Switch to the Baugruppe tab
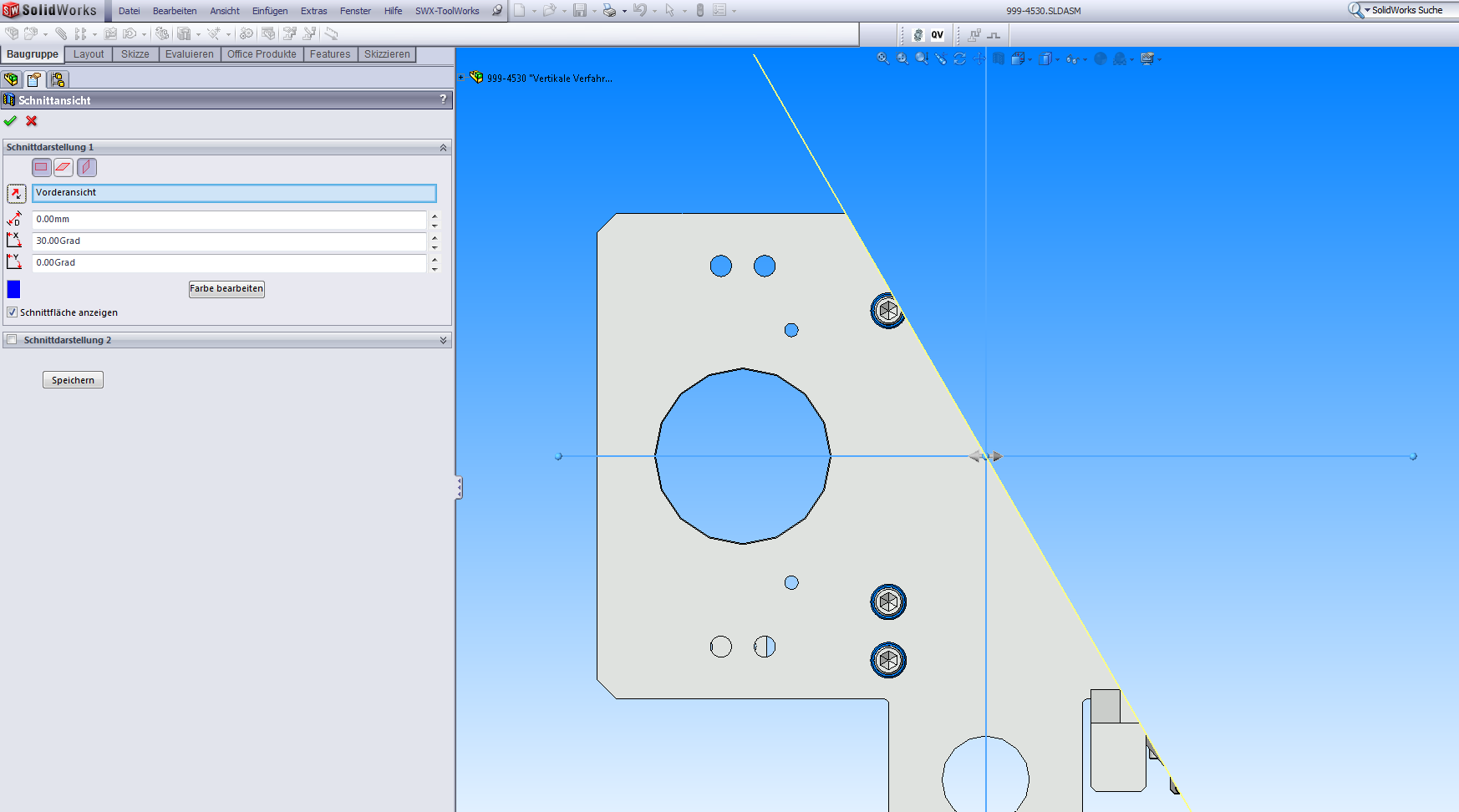Viewport: 1459px width, 812px height. pos(33,54)
